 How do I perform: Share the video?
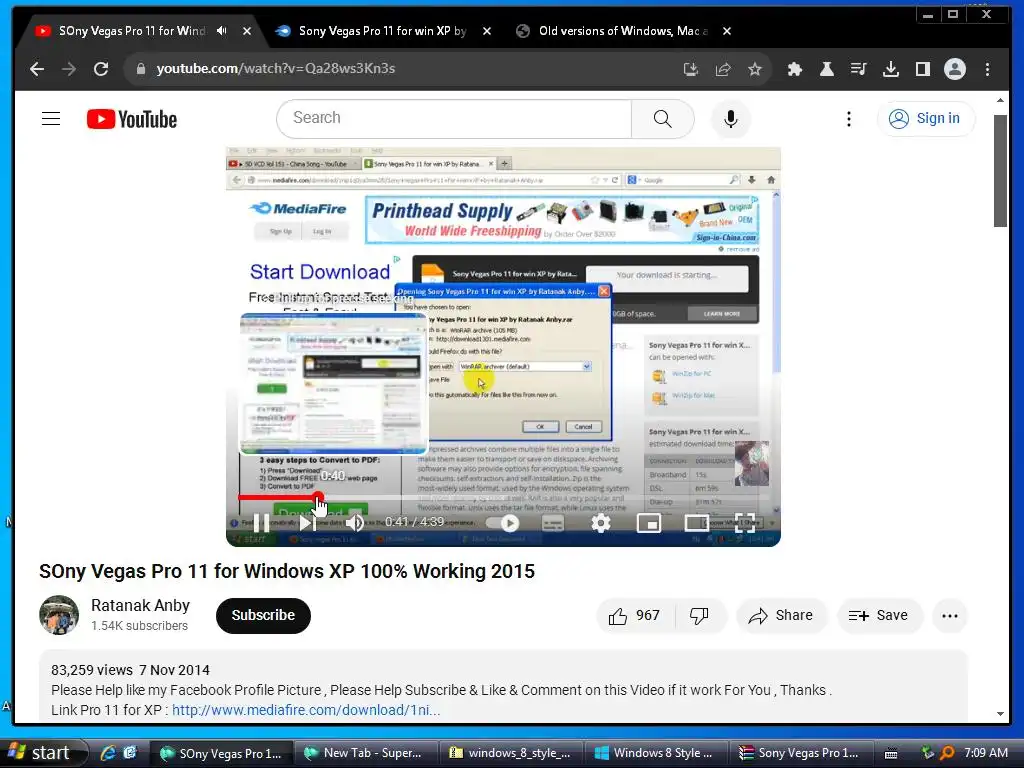tap(781, 615)
